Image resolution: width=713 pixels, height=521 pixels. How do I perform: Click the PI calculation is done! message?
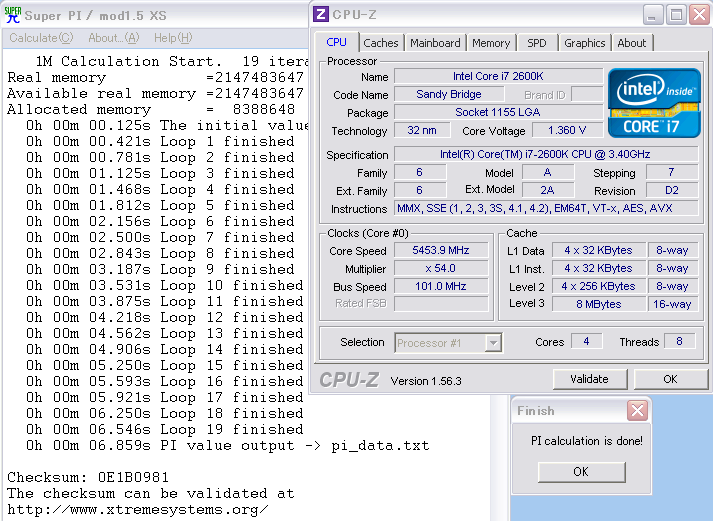click(587, 441)
